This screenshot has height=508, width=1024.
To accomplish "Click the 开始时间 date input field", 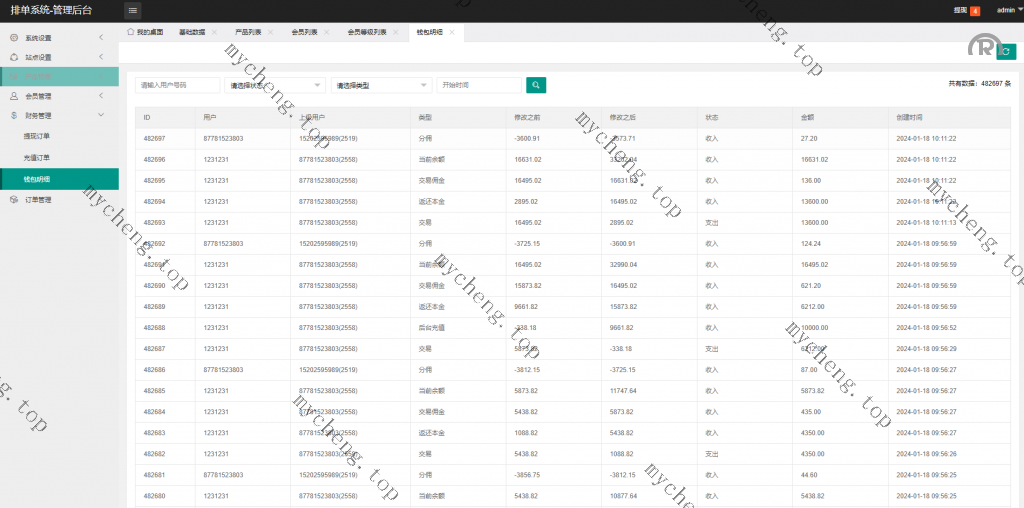I will pos(478,85).
